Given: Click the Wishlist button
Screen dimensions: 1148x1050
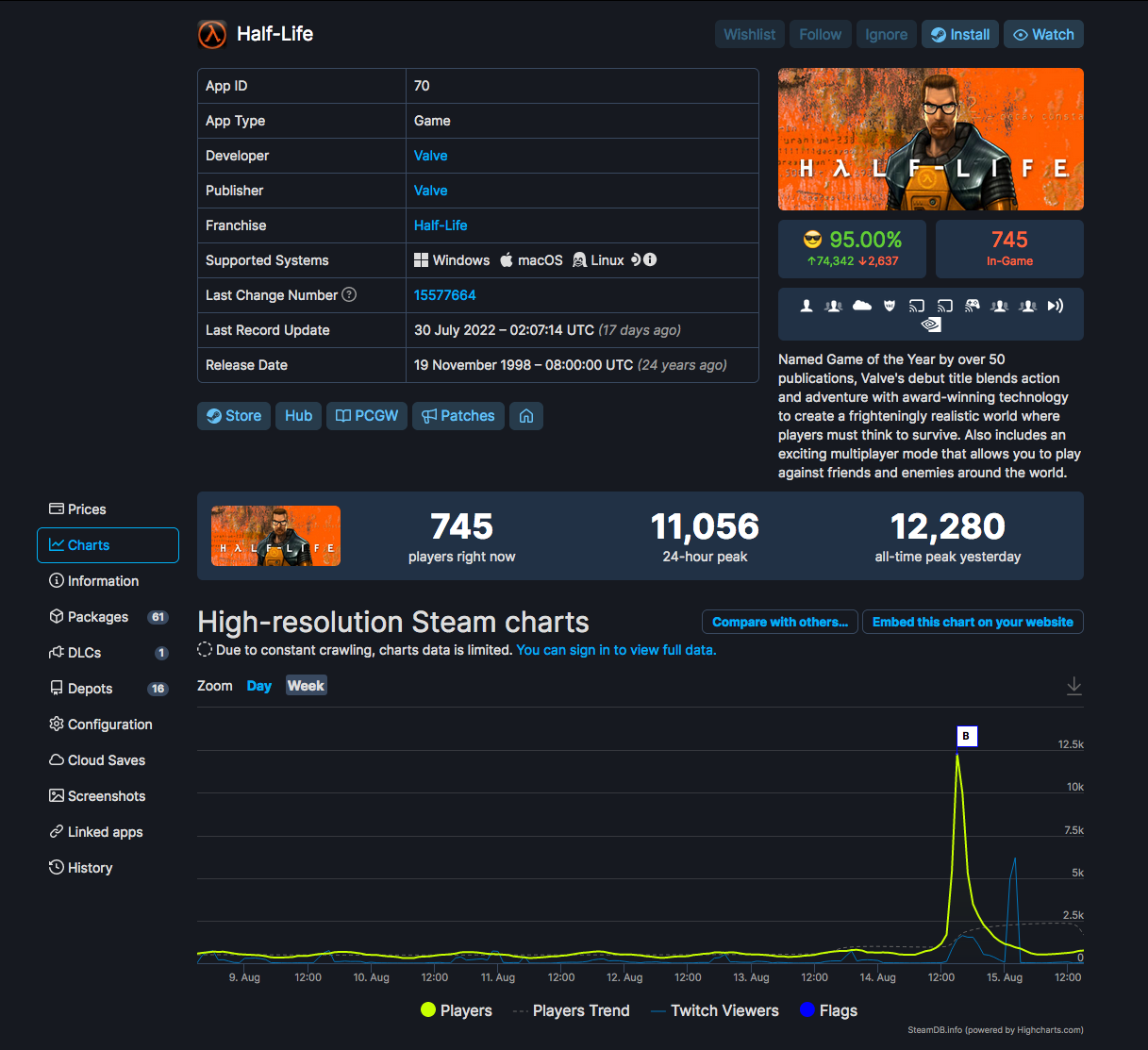Looking at the screenshot, I should pyautogui.click(x=750, y=35).
